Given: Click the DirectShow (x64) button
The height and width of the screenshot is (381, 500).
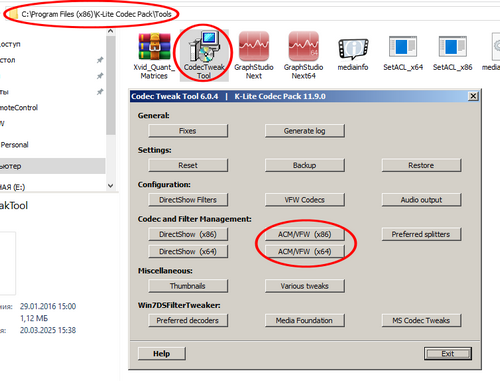Looking at the screenshot, I should click(x=188, y=251).
